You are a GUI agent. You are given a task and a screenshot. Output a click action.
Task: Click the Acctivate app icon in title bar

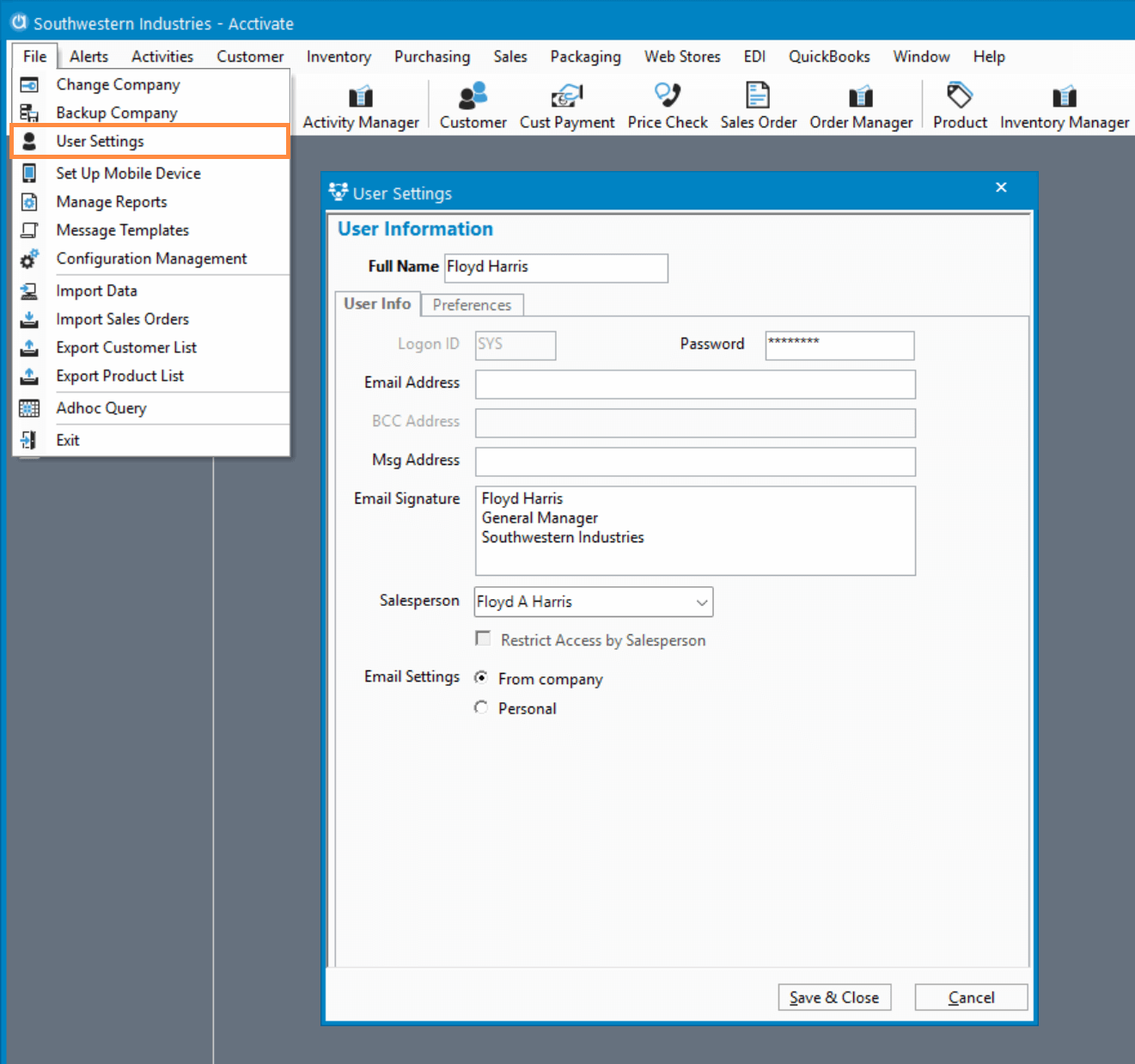click(x=19, y=22)
